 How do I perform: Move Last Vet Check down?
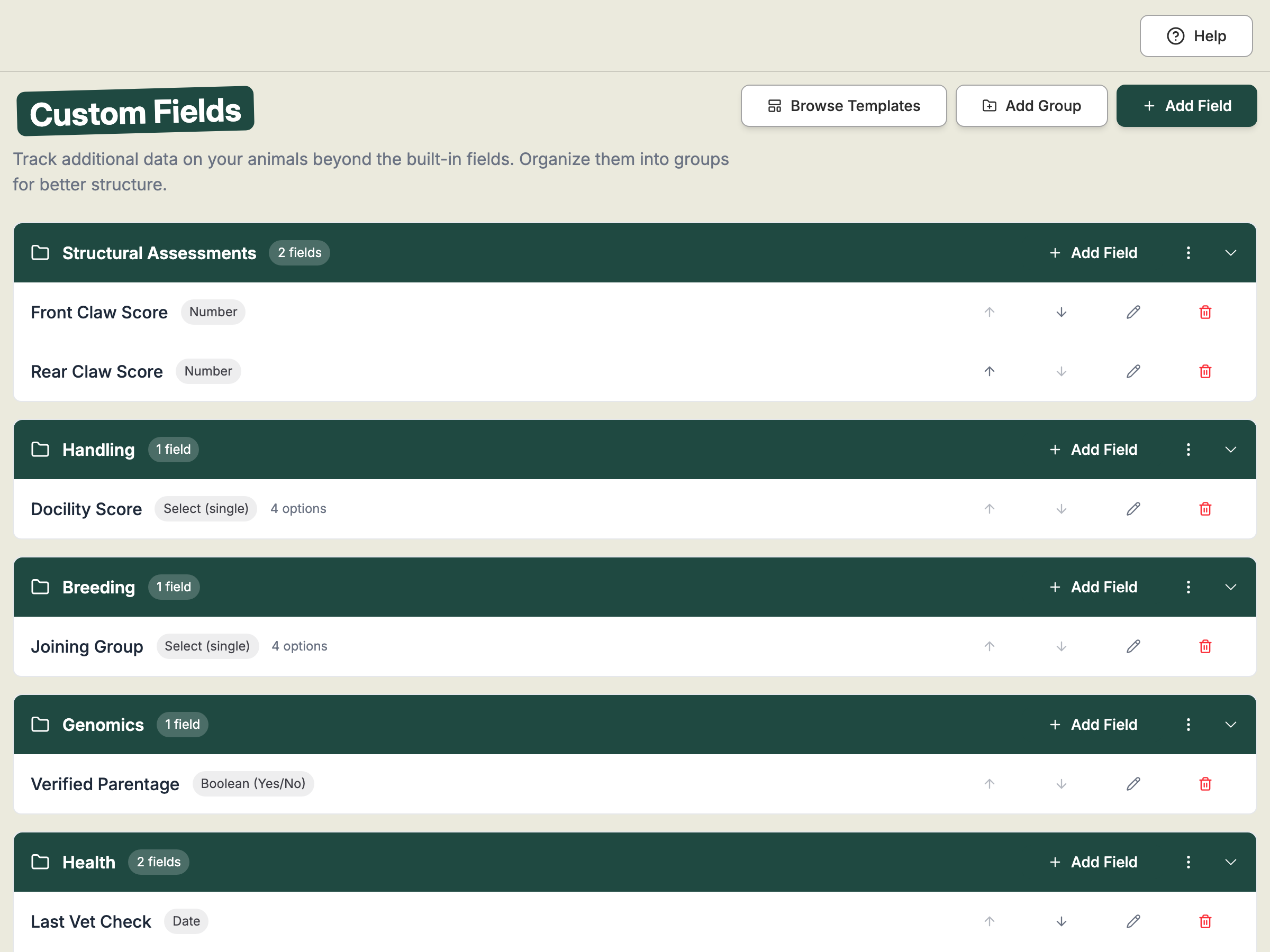pos(1062,921)
